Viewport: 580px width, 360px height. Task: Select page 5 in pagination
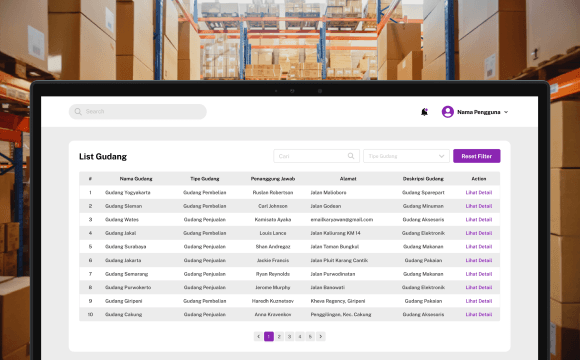pos(310,336)
